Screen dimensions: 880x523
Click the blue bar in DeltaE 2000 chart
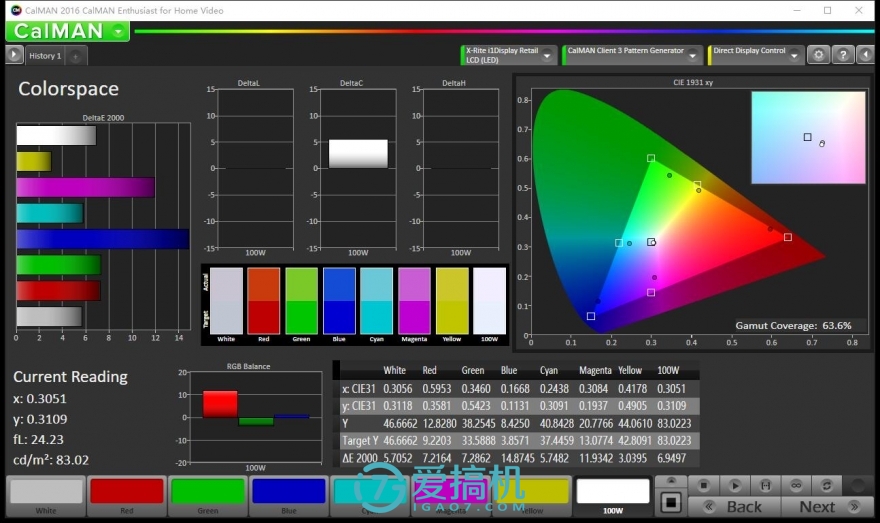pos(103,239)
